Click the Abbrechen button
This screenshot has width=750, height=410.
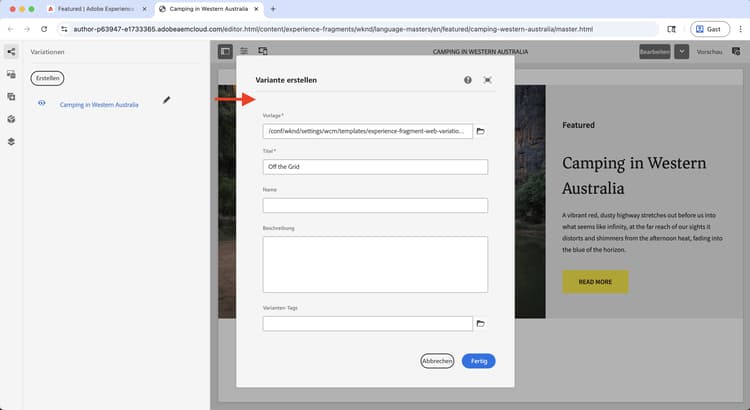[x=437, y=361]
